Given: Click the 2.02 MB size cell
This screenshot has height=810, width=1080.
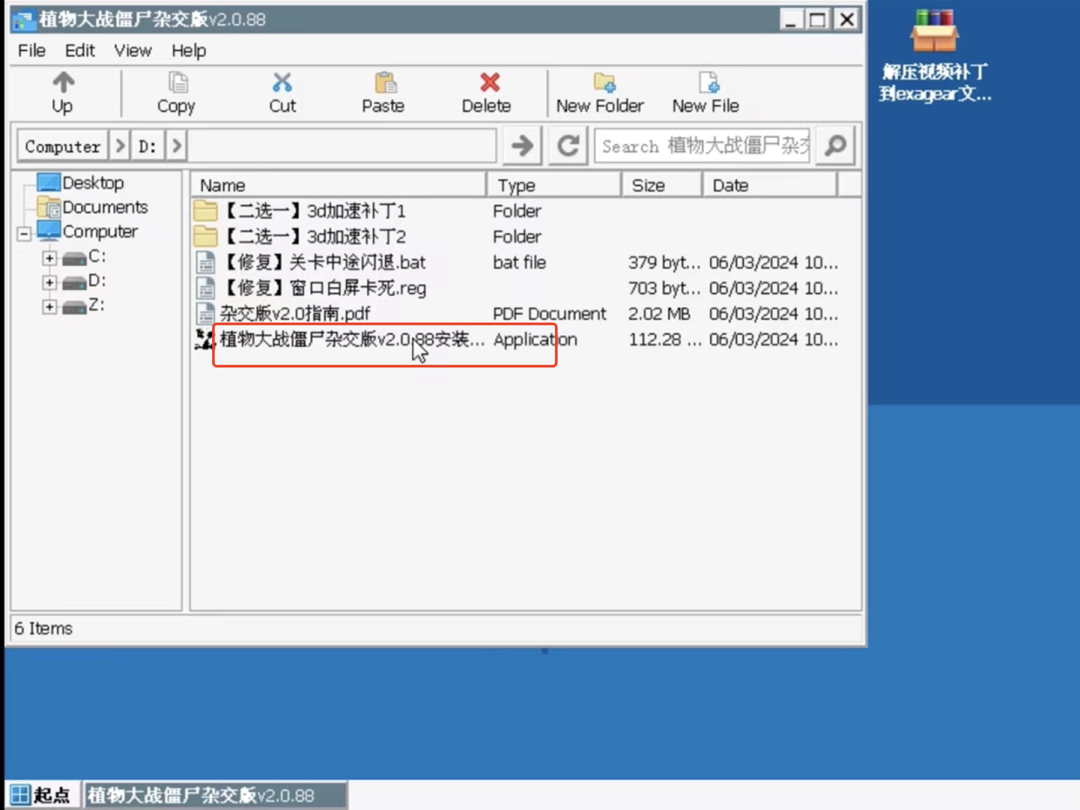Looking at the screenshot, I should pos(659,313).
